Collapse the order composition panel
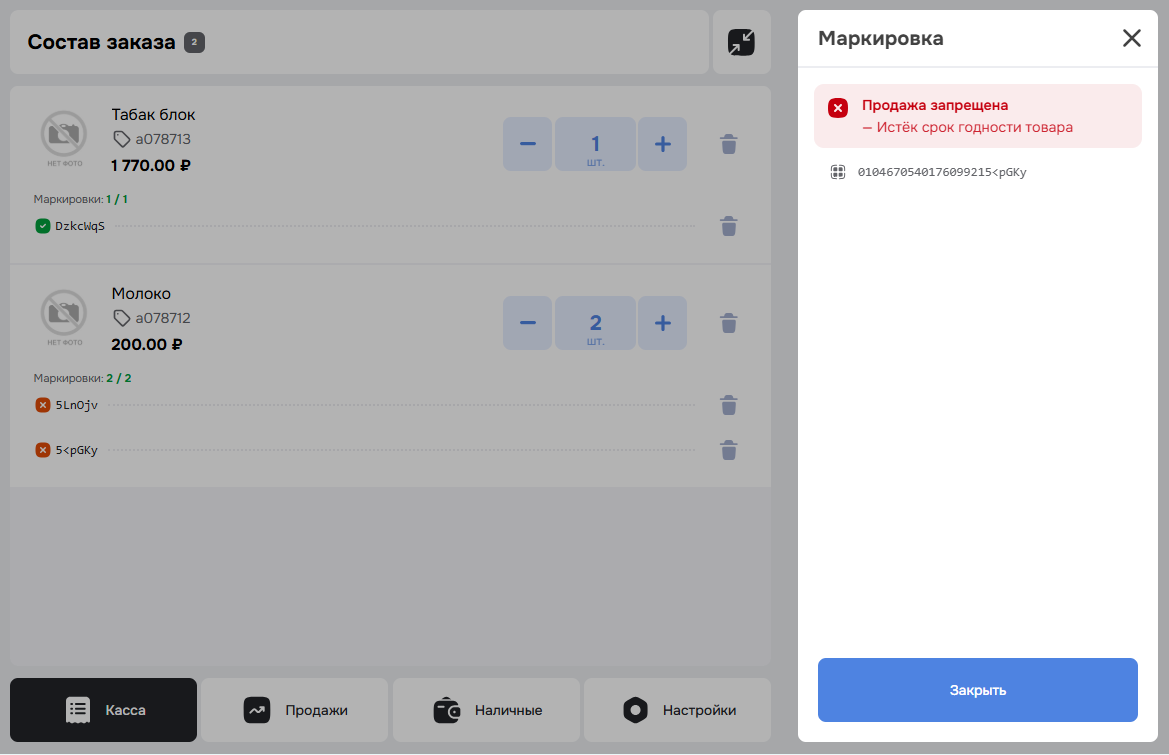The width and height of the screenshot is (1169, 755). coord(741,42)
